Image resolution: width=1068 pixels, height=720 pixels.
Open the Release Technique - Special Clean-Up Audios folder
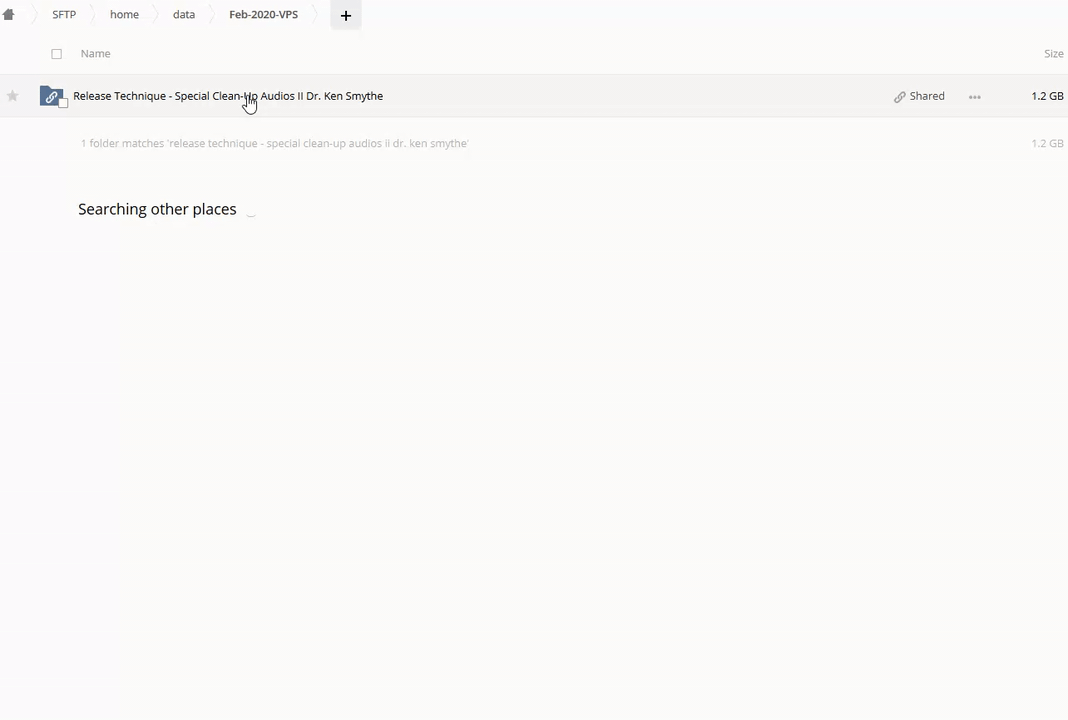pyautogui.click(x=228, y=96)
